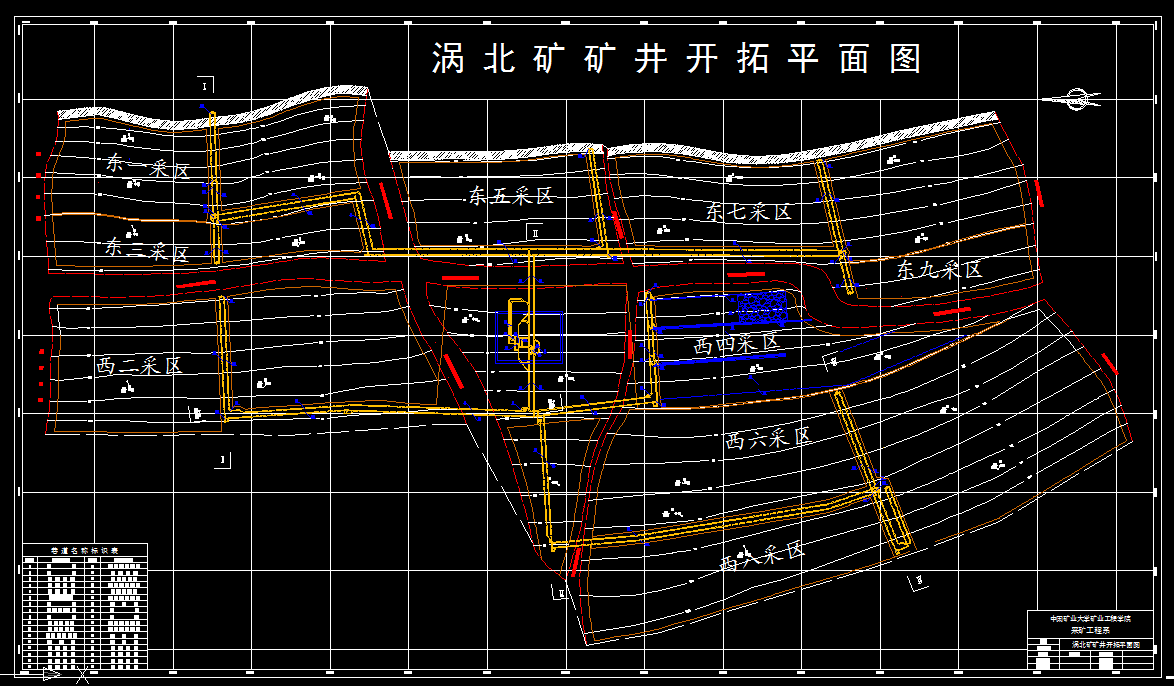Select the 涡北矿矿井开拓平面图 title text
This screenshot has height=686, width=1174.
(x=678, y=57)
